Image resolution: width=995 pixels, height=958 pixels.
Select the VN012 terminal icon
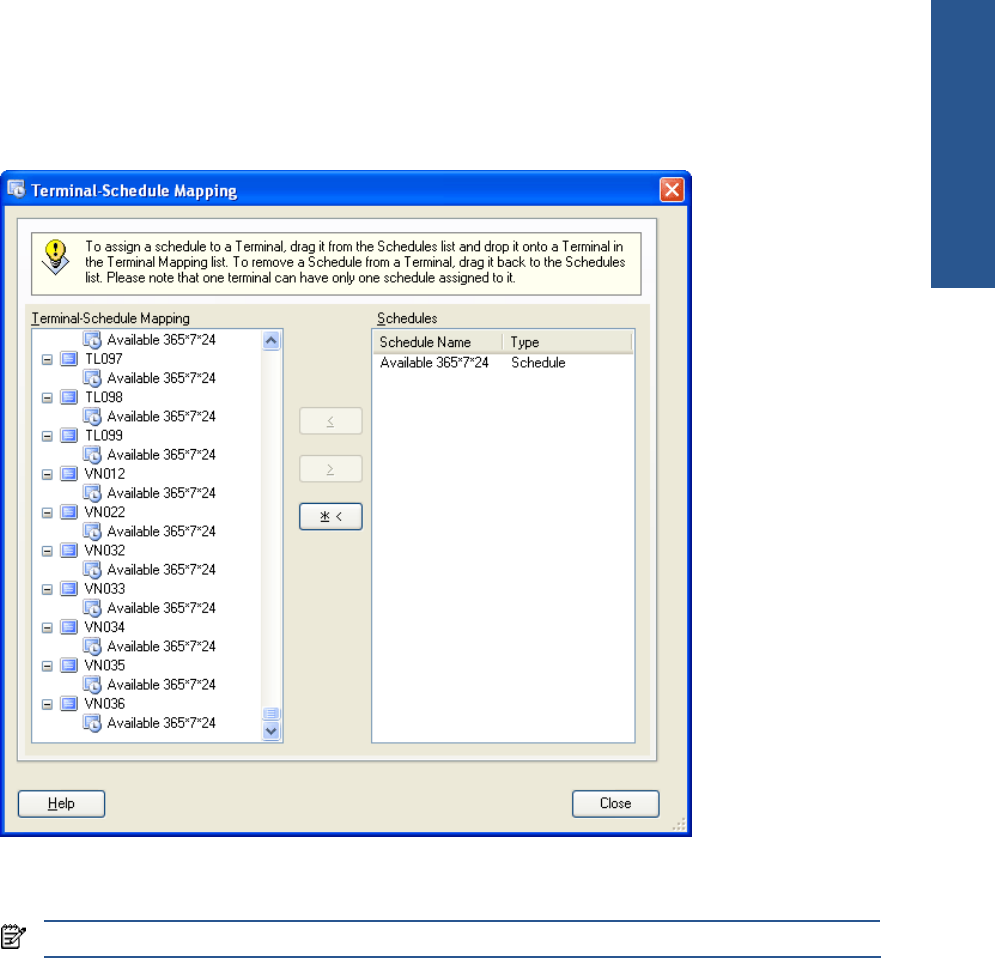coord(69,474)
